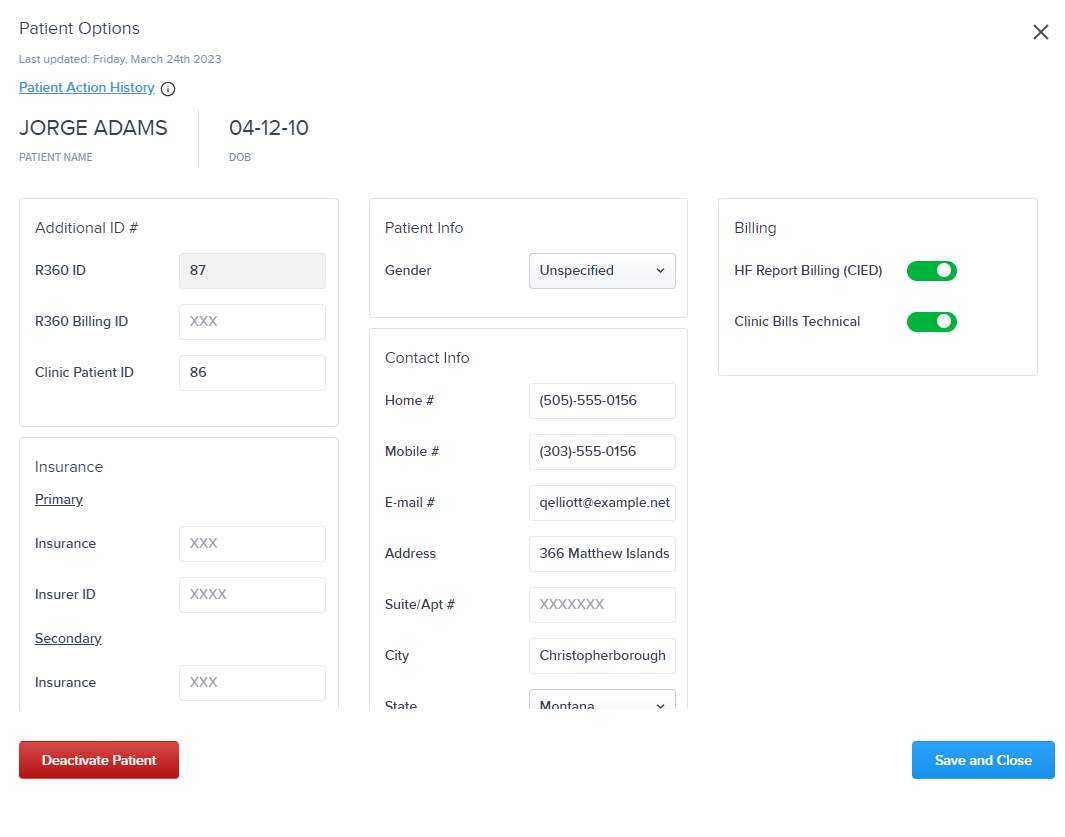Select the Clinic Patient ID field
Image resolution: width=1065 pixels, height=837 pixels.
252,372
